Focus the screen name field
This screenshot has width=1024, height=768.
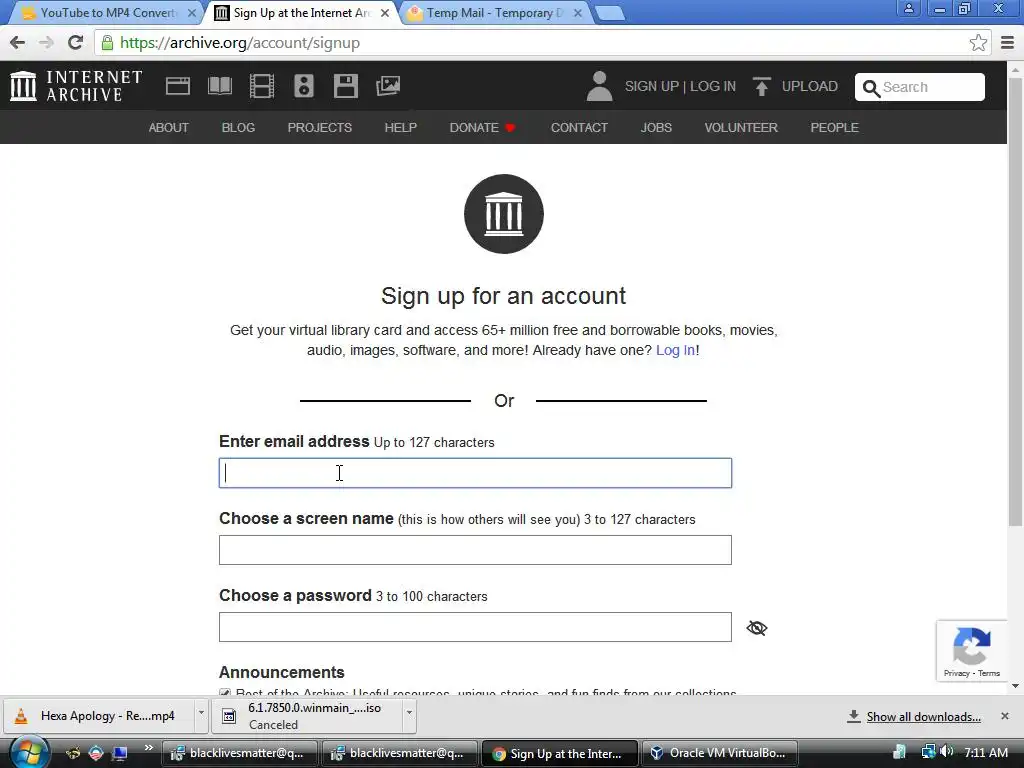point(475,550)
